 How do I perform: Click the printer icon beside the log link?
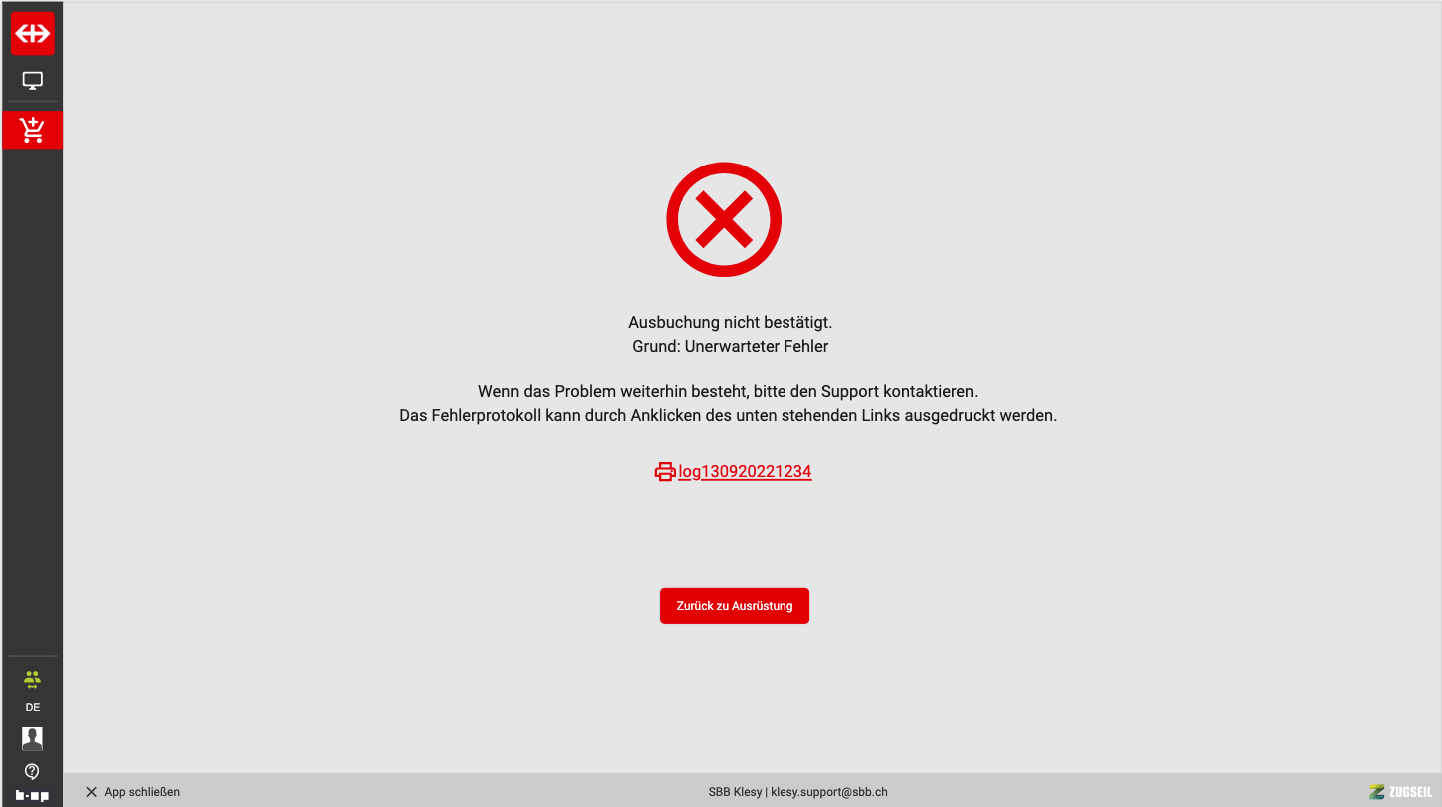click(x=665, y=472)
